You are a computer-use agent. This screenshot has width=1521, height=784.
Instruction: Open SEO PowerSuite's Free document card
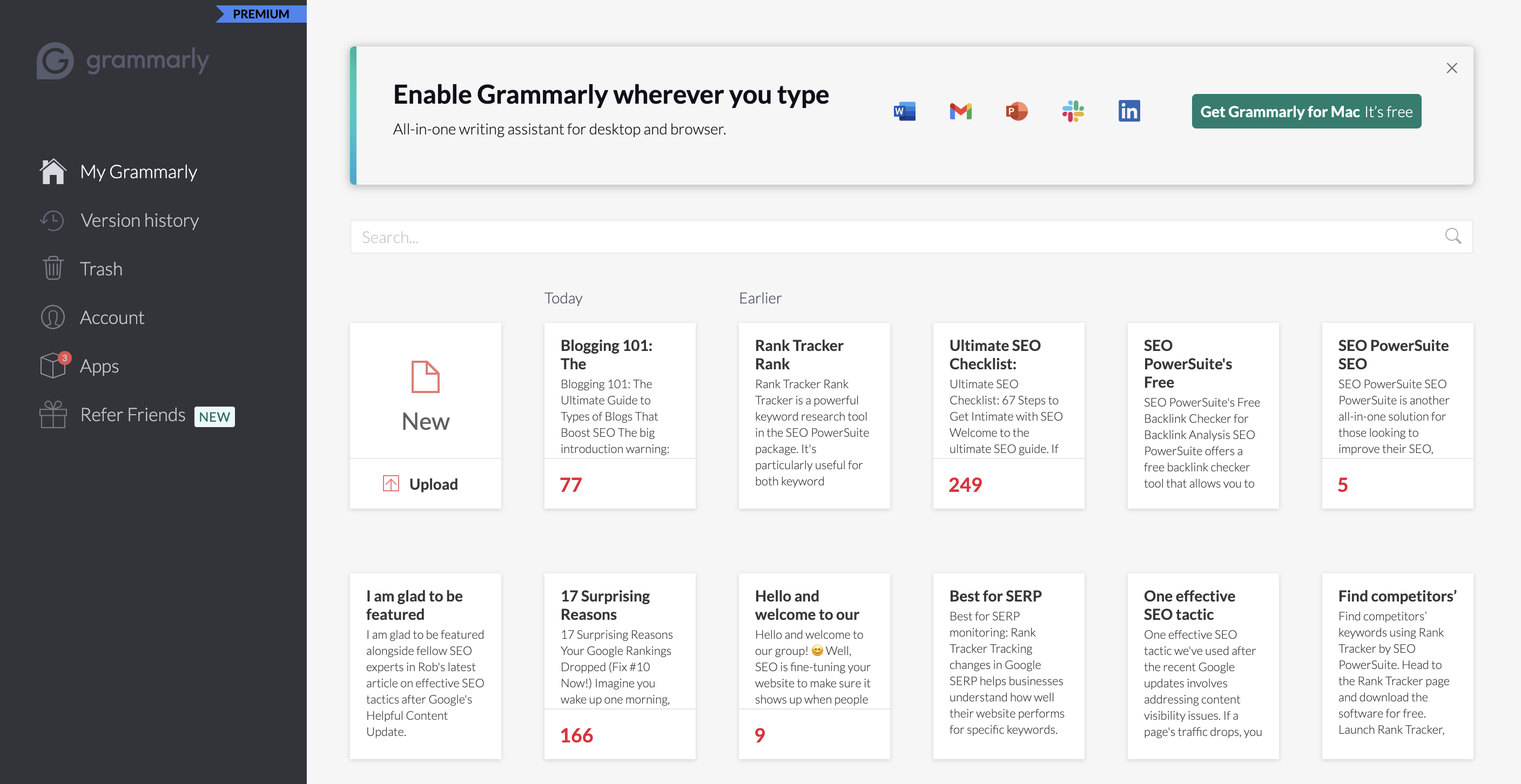tap(1203, 415)
